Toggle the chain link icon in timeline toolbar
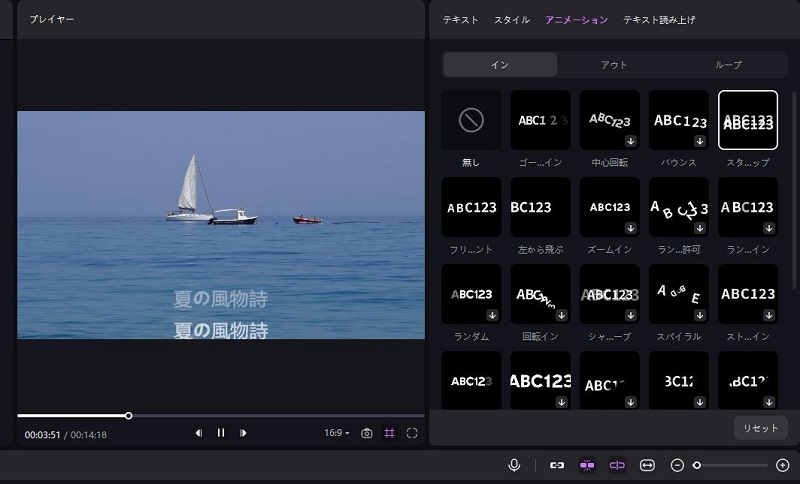 pyautogui.click(x=557, y=465)
